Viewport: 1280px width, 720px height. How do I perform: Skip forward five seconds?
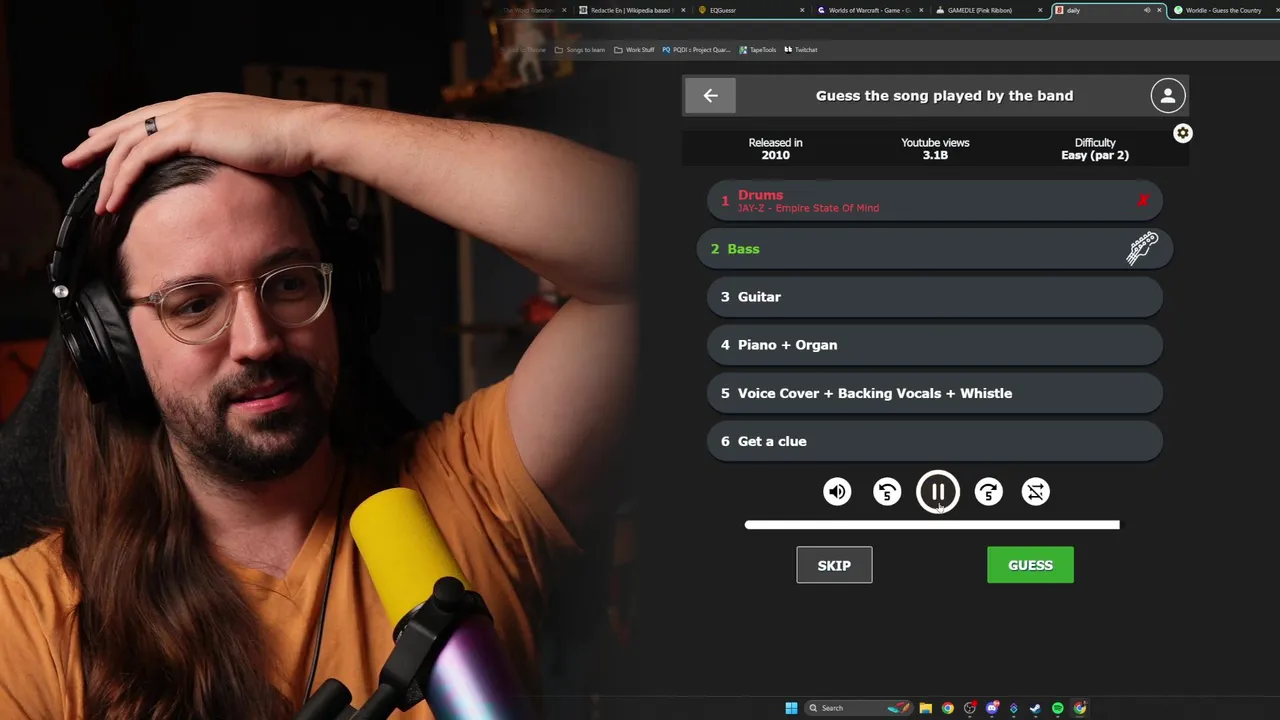click(x=988, y=492)
